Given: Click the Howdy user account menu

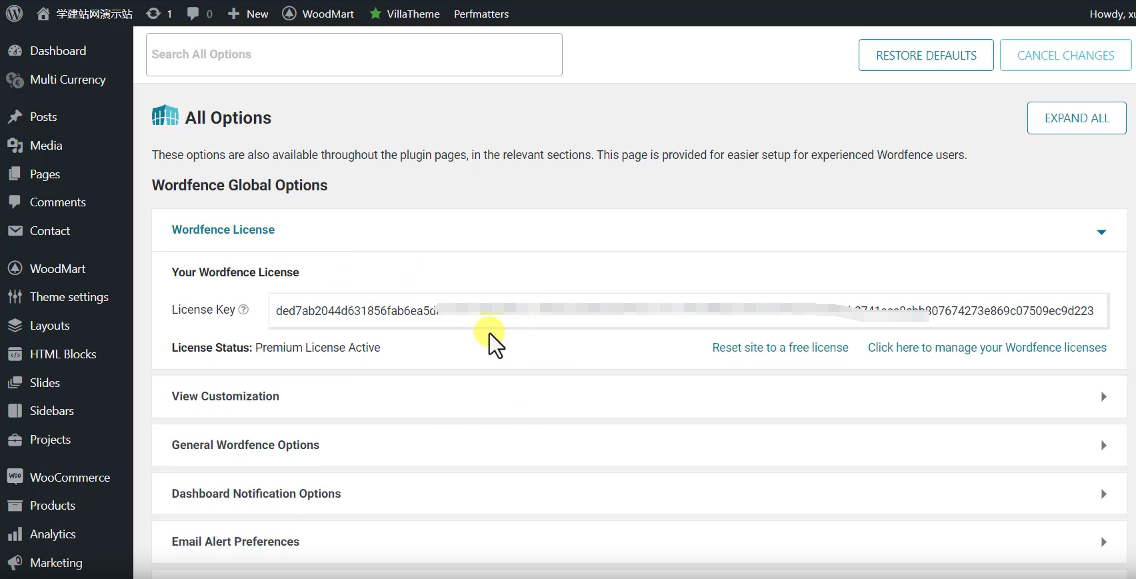Looking at the screenshot, I should pyautogui.click(x=1112, y=14).
